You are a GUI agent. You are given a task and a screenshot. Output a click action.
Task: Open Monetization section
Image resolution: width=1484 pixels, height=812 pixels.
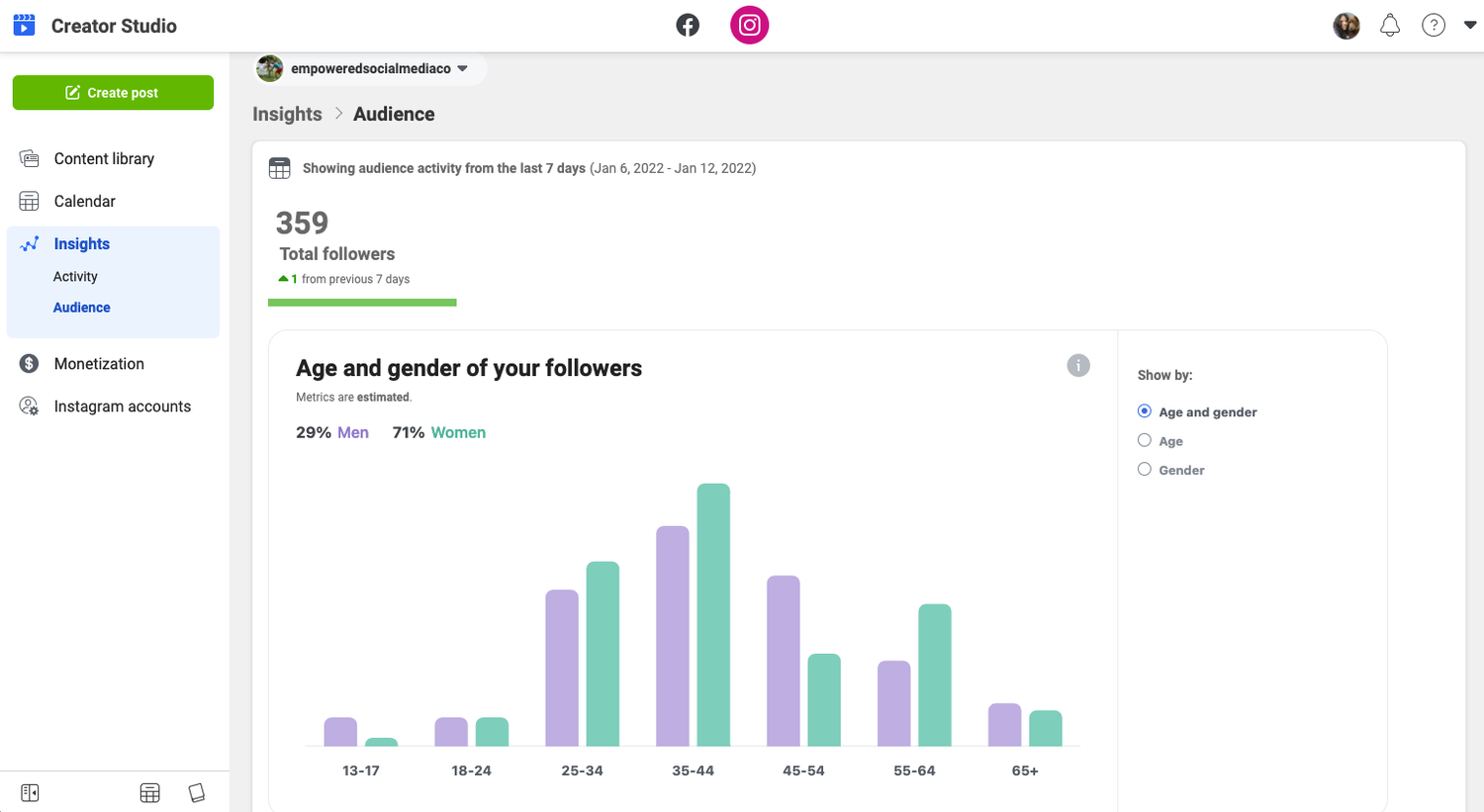(99, 363)
